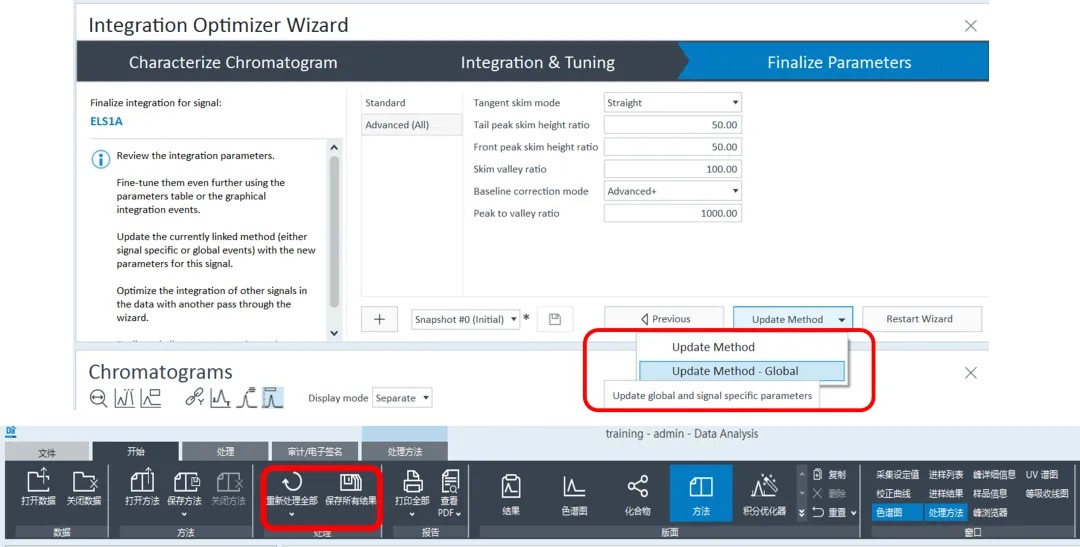Screen dimensions: 1080x547
Task: Toggle the 峰浏览器 window panel
Action: click(988, 512)
